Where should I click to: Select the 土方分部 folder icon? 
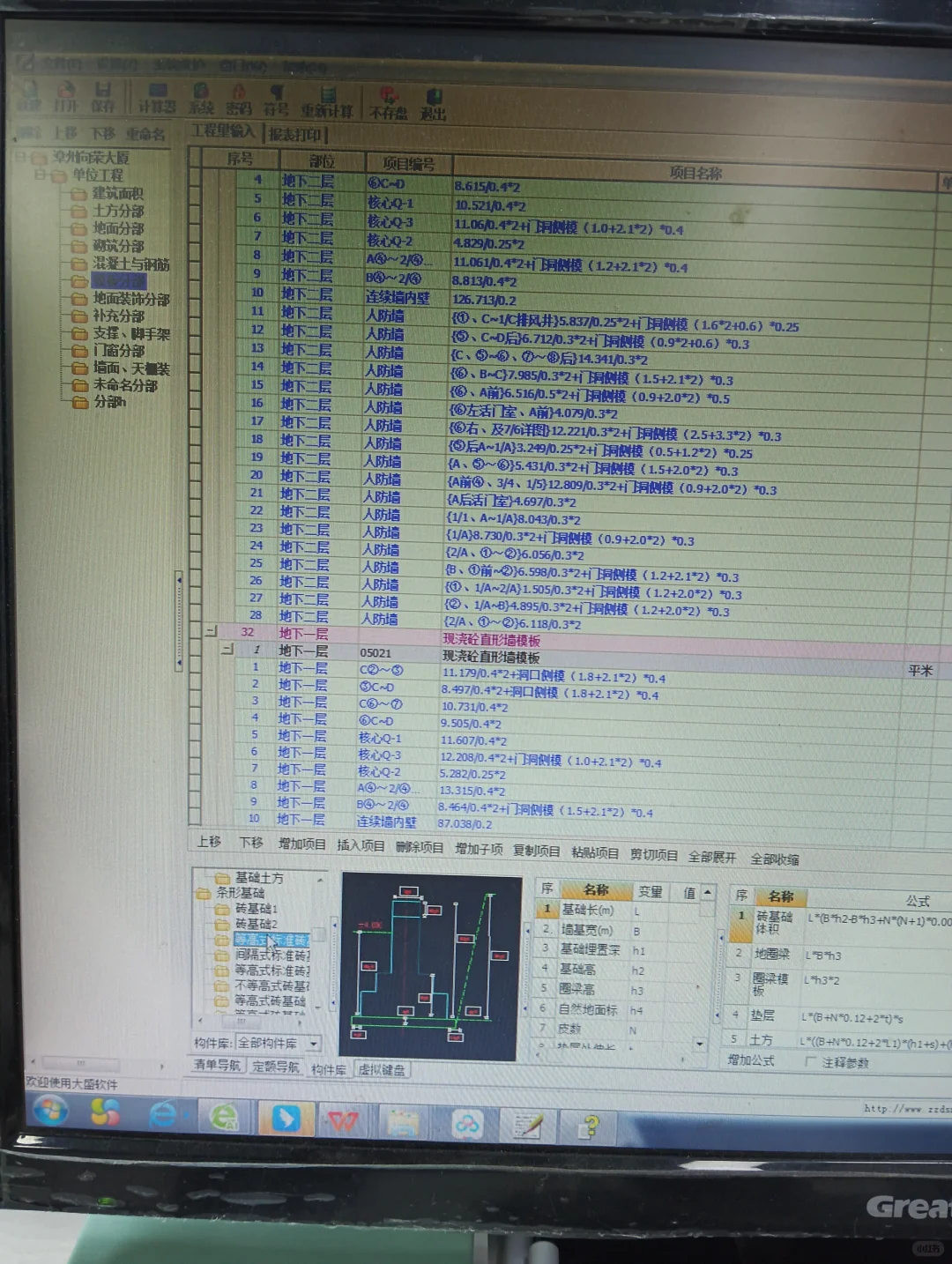79,211
